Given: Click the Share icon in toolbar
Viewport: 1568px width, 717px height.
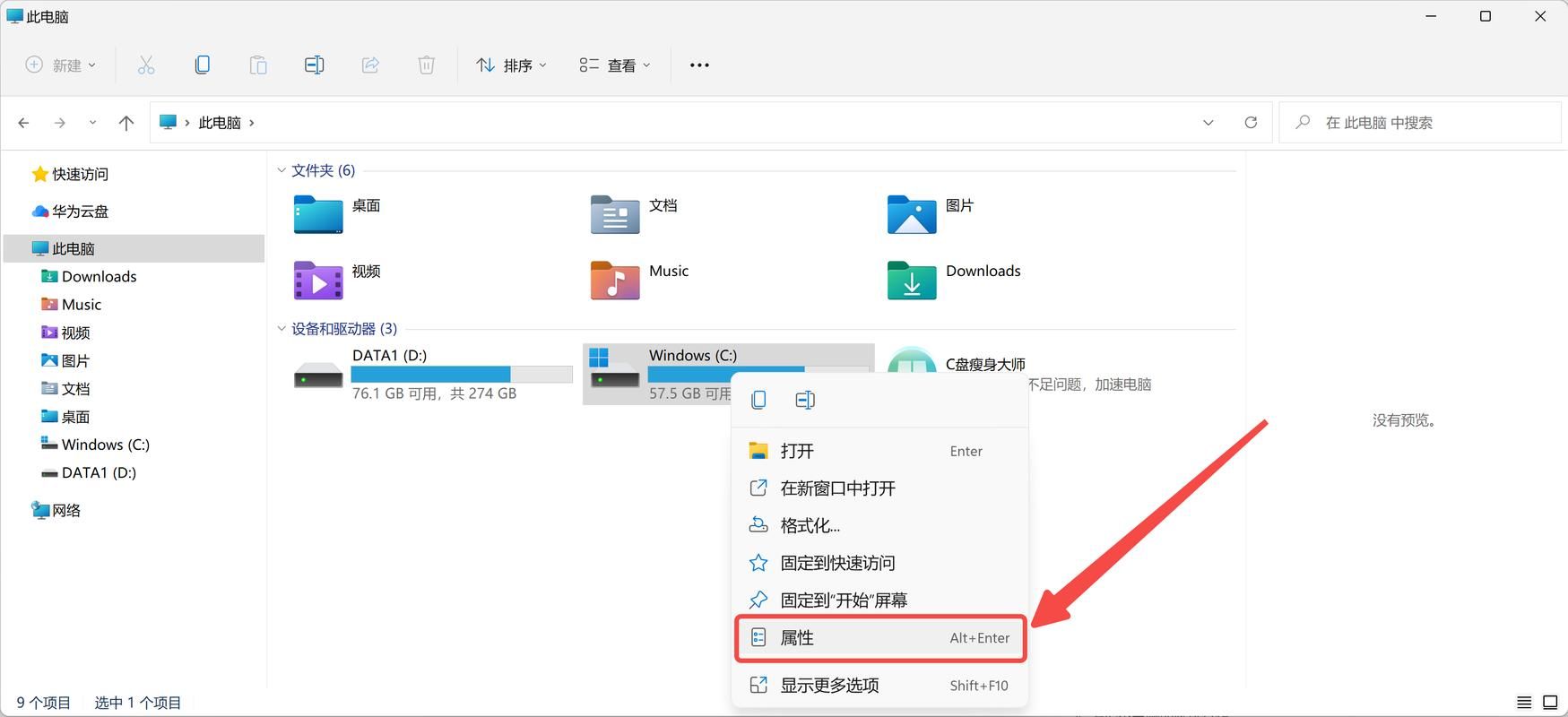Looking at the screenshot, I should click(x=370, y=65).
